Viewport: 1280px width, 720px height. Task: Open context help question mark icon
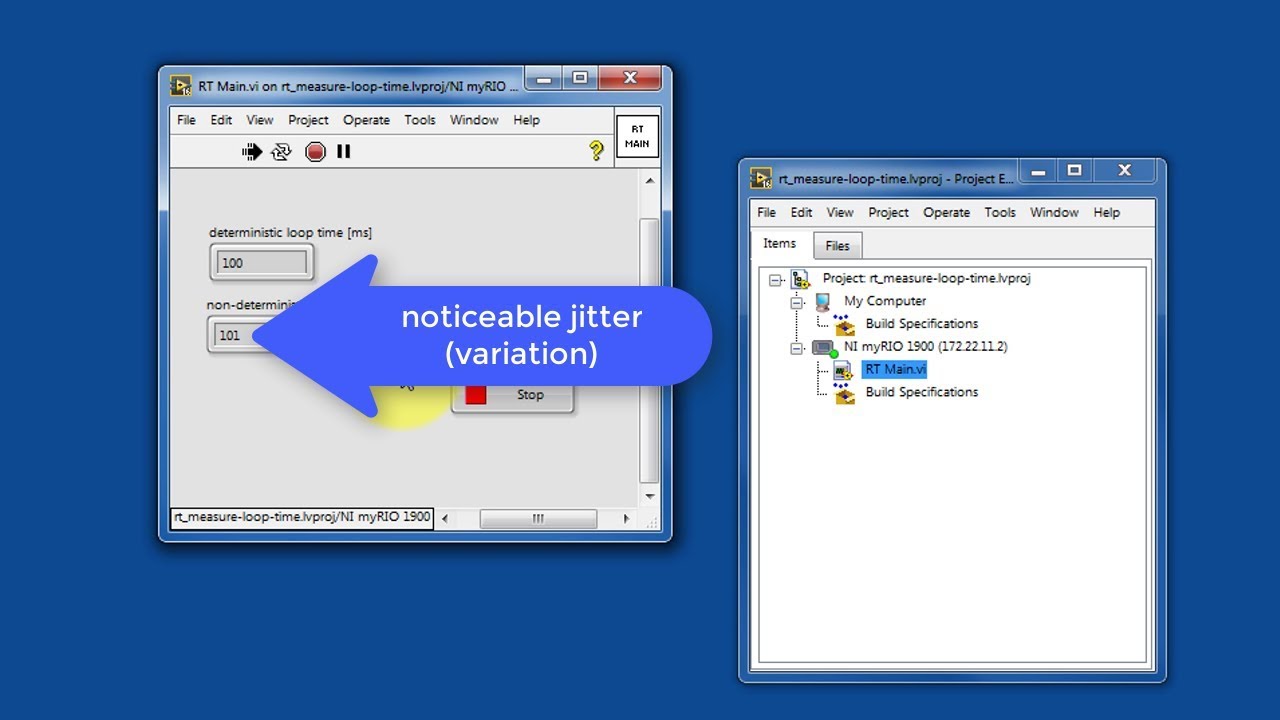(596, 151)
